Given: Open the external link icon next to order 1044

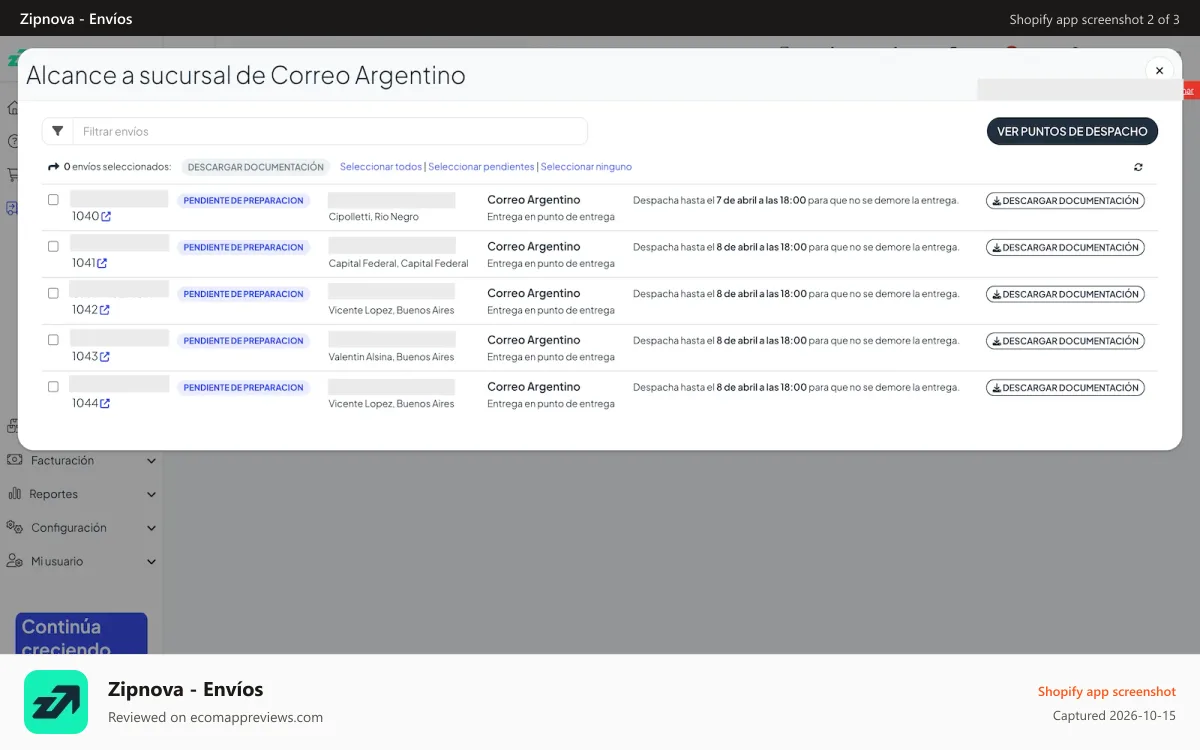Looking at the screenshot, I should click(105, 404).
